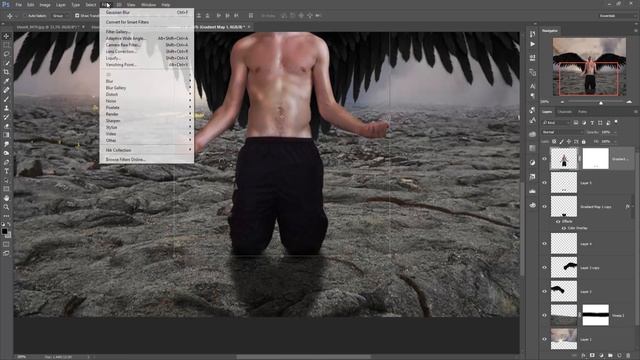Hide the Layer 3 layer
Screen dimensions: 640x360
pyautogui.click(x=544, y=291)
